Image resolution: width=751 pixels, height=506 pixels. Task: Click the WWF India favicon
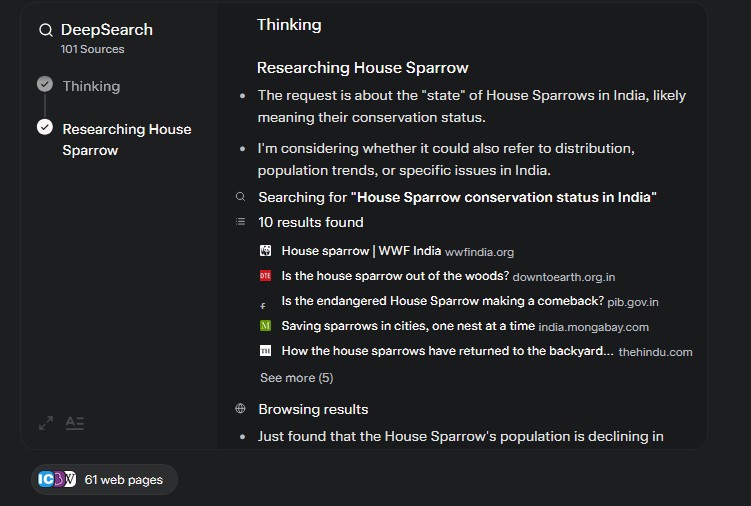click(265, 251)
